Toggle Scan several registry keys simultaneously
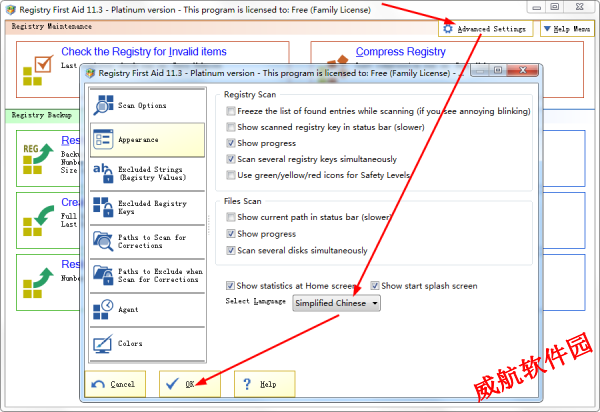Screen dimensions: 600x412 coord(231,159)
